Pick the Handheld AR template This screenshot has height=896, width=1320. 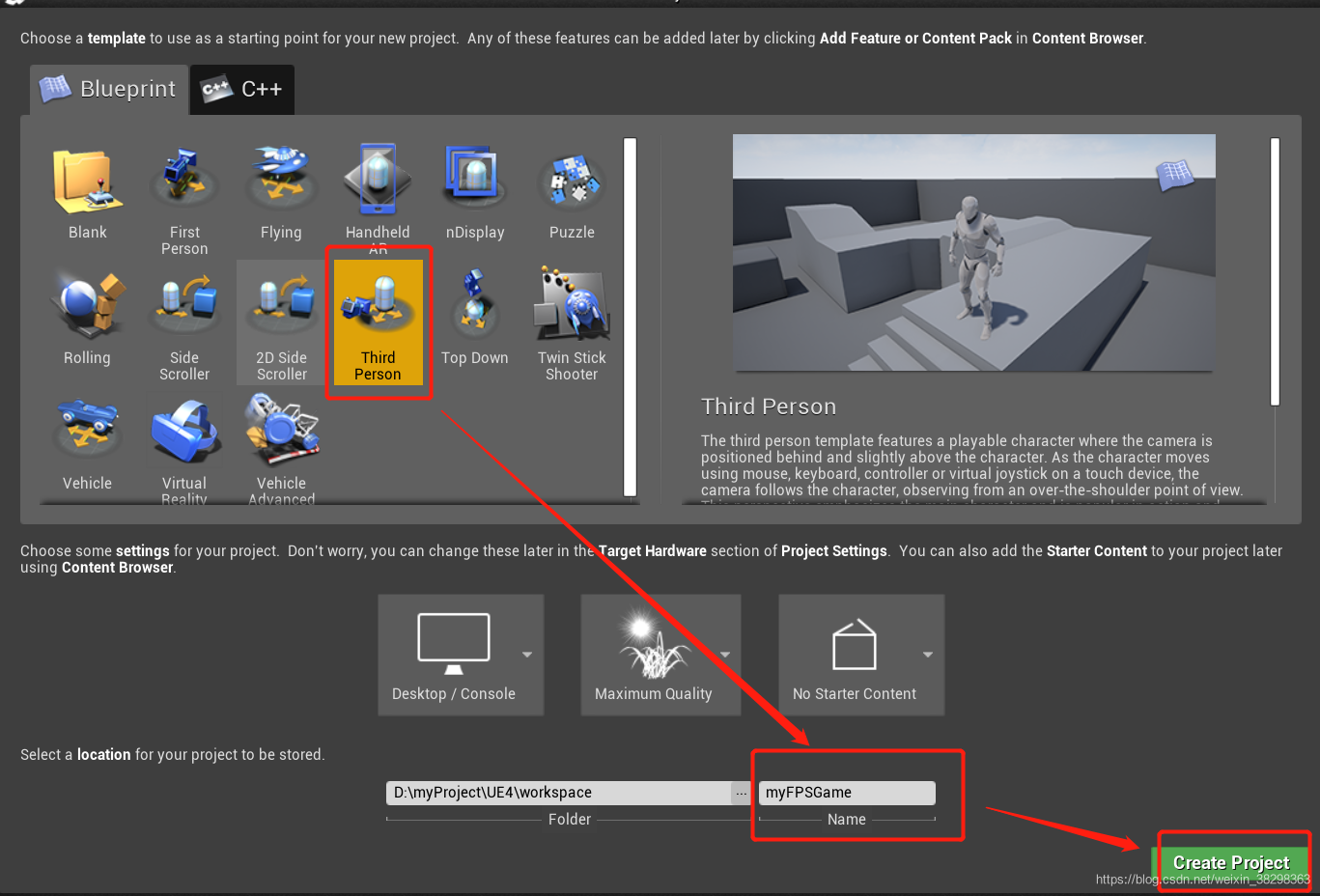click(378, 196)
